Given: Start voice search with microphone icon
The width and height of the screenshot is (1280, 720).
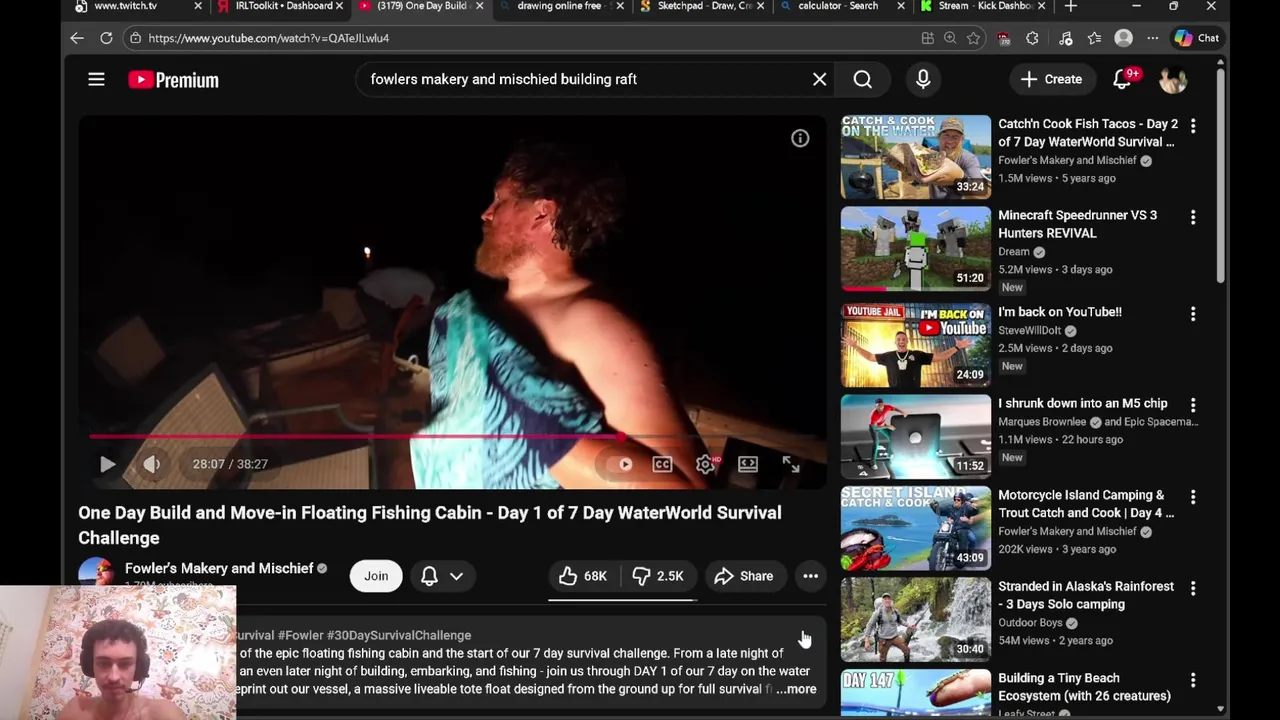Looking at the screenshot, I should 923,79.
